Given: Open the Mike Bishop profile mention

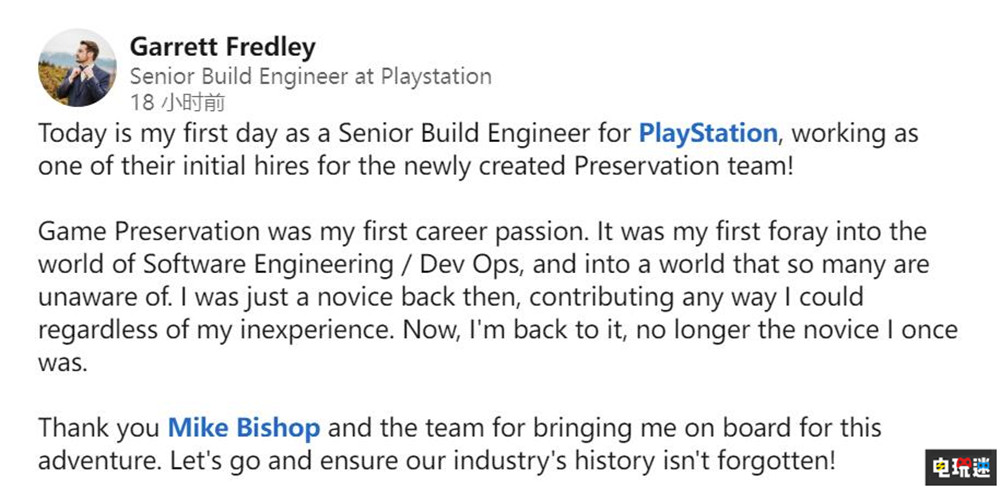Looking at the screenshot, I should (x=244, y=429).
